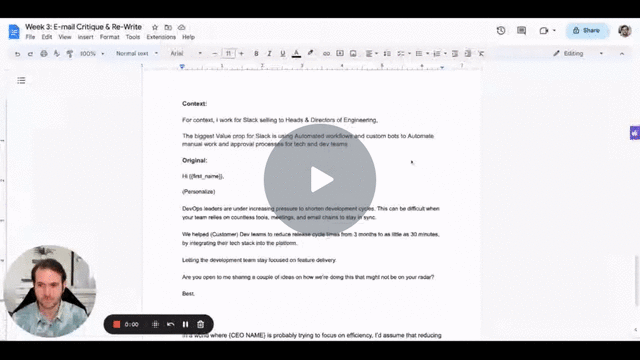
Task: Click the font size field showing 11
Action: pos(228,53)
